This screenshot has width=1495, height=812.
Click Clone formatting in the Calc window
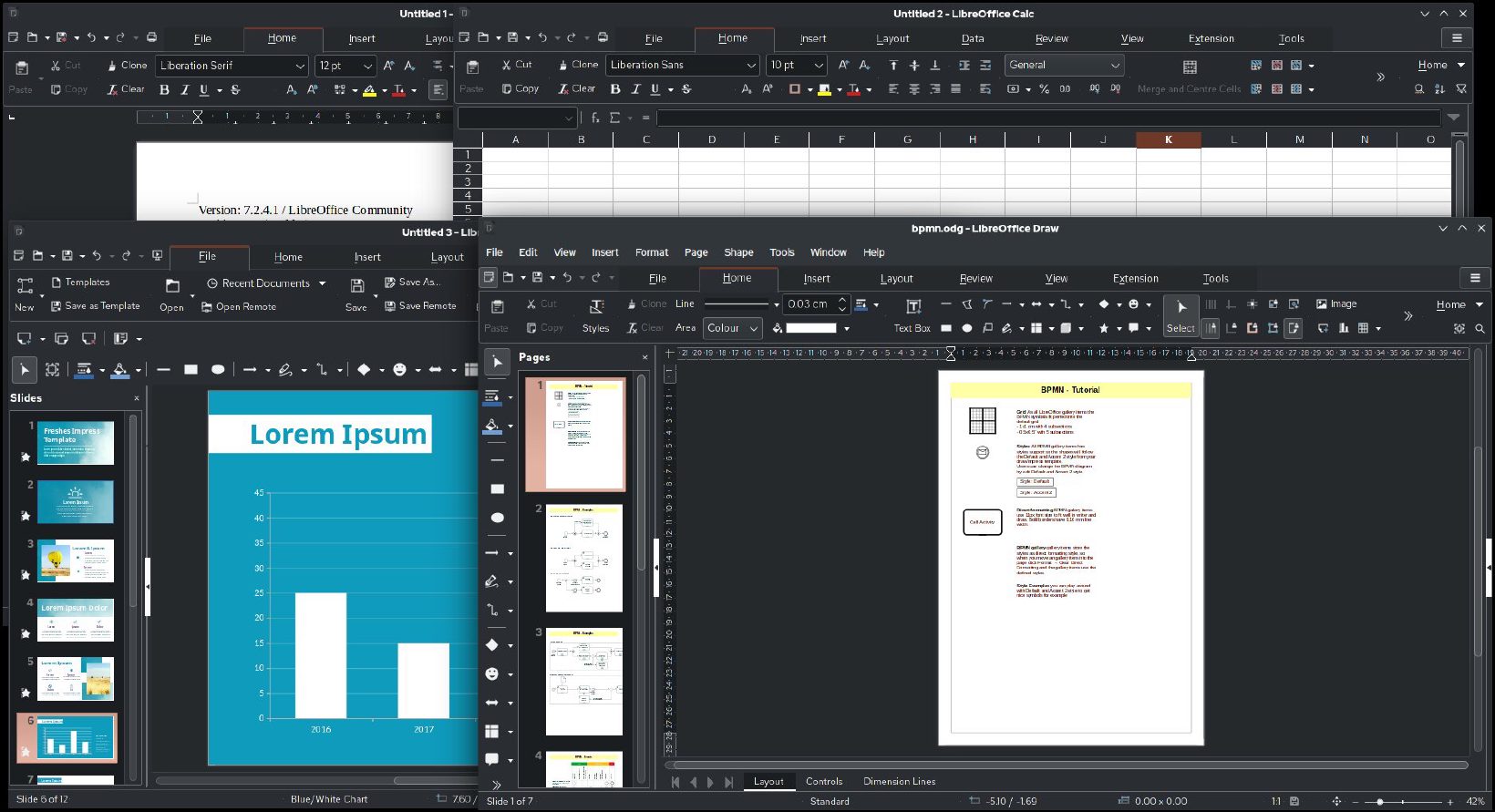tap(578, 65)
